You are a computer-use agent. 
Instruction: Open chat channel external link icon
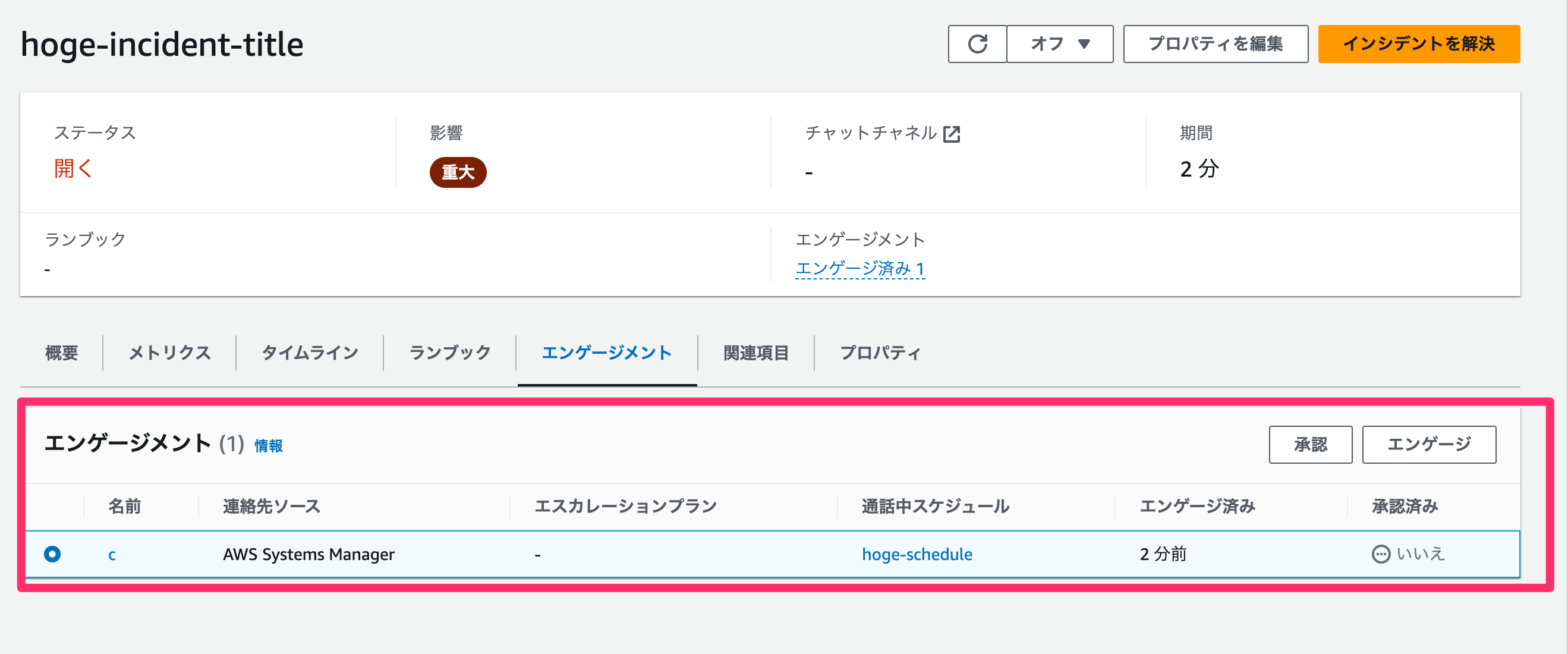(952, 134)
